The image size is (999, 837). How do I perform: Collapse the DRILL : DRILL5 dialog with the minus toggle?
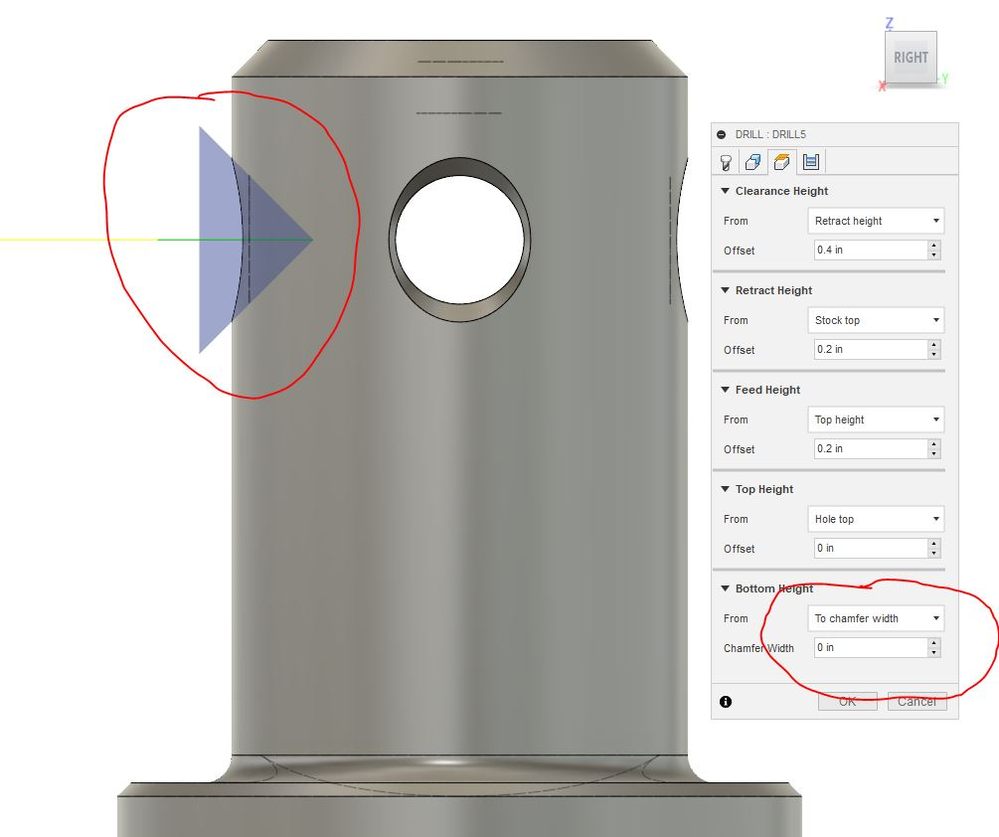tap(722, 134)
